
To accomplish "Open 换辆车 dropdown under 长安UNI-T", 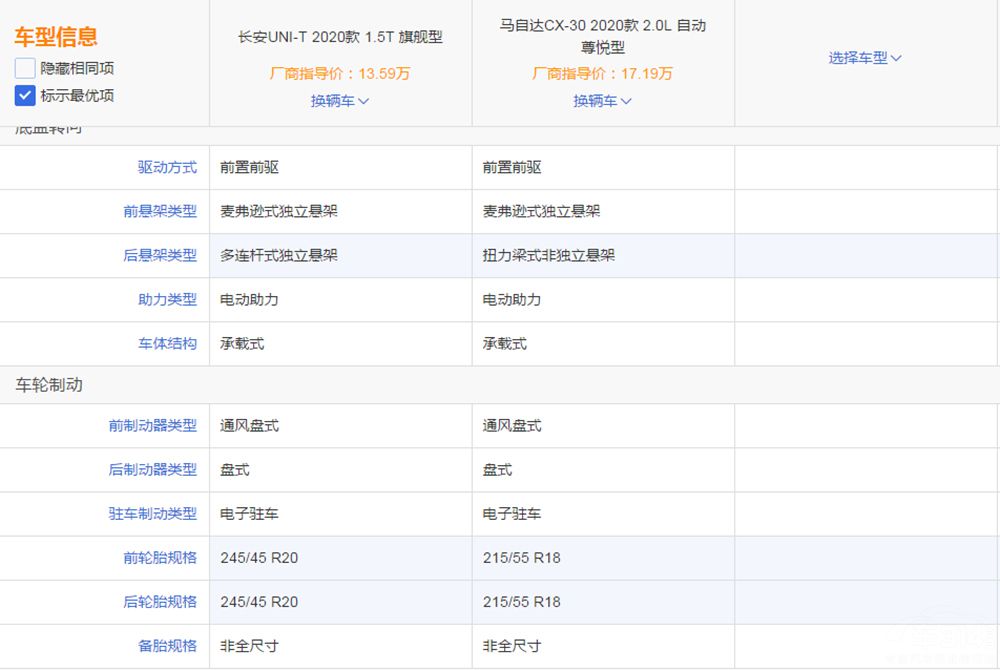I will pyautogui.click(x=340, y=101).
